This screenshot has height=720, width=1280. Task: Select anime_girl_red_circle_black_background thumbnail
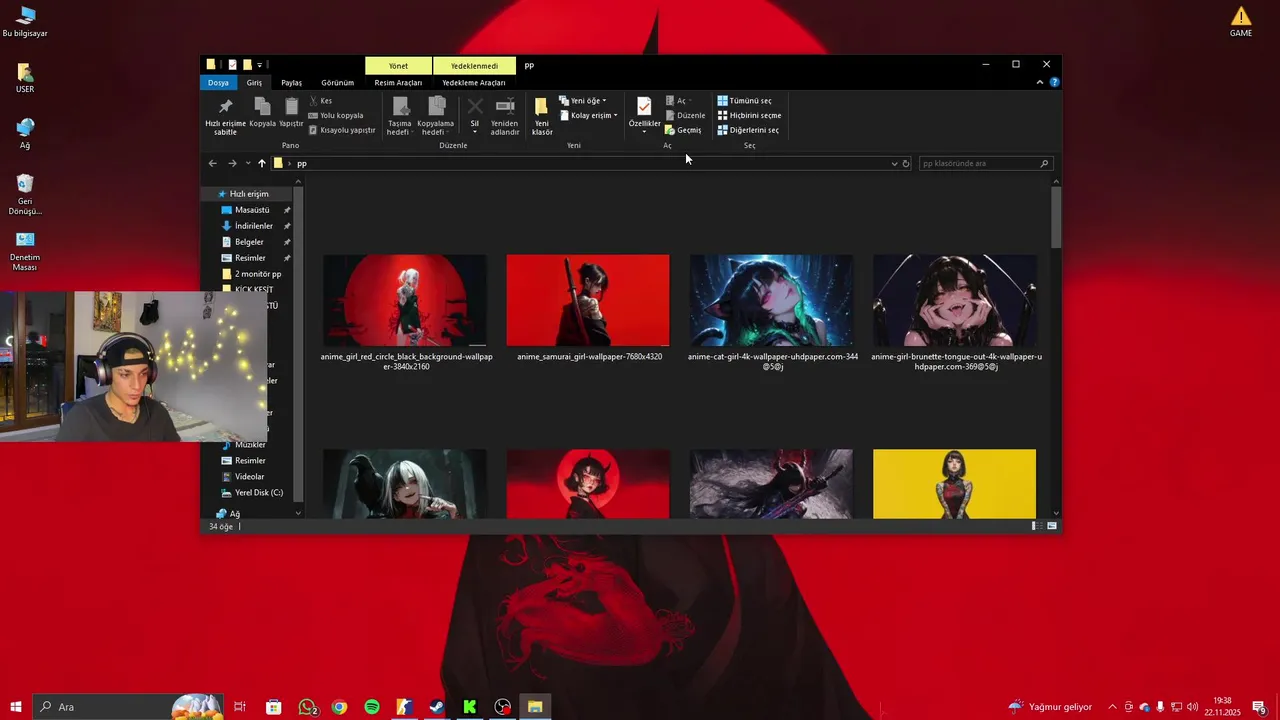(405, 300)
